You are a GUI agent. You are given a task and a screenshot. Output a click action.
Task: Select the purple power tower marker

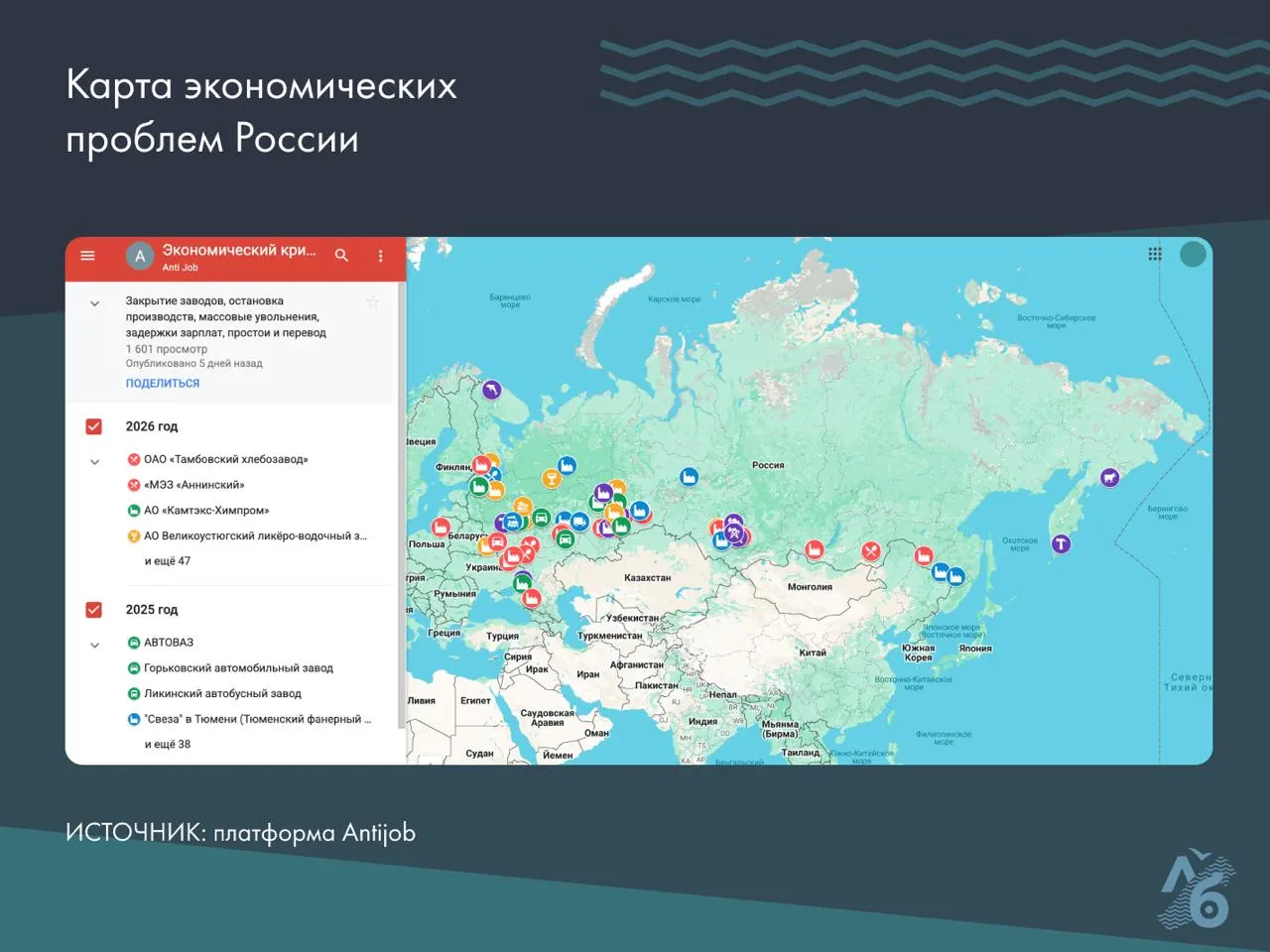[734, 534]
